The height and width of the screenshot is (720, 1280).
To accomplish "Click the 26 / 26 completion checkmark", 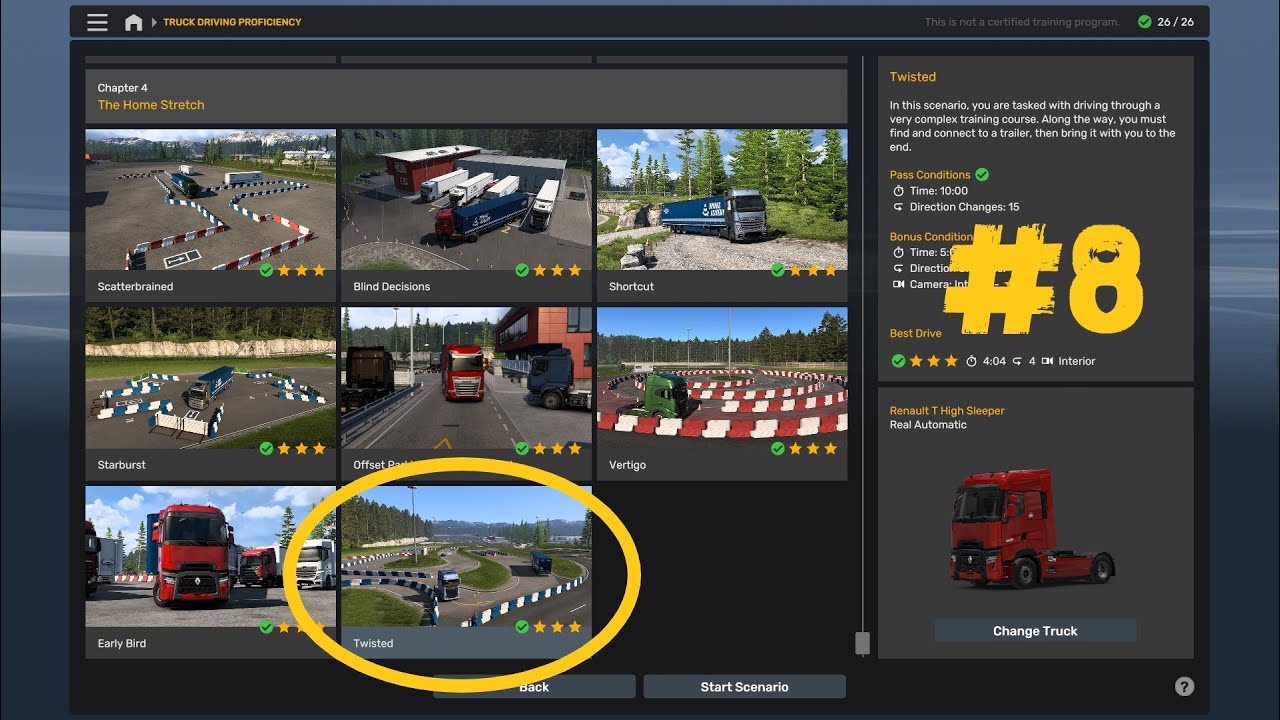I will (x=1144, y=22).
